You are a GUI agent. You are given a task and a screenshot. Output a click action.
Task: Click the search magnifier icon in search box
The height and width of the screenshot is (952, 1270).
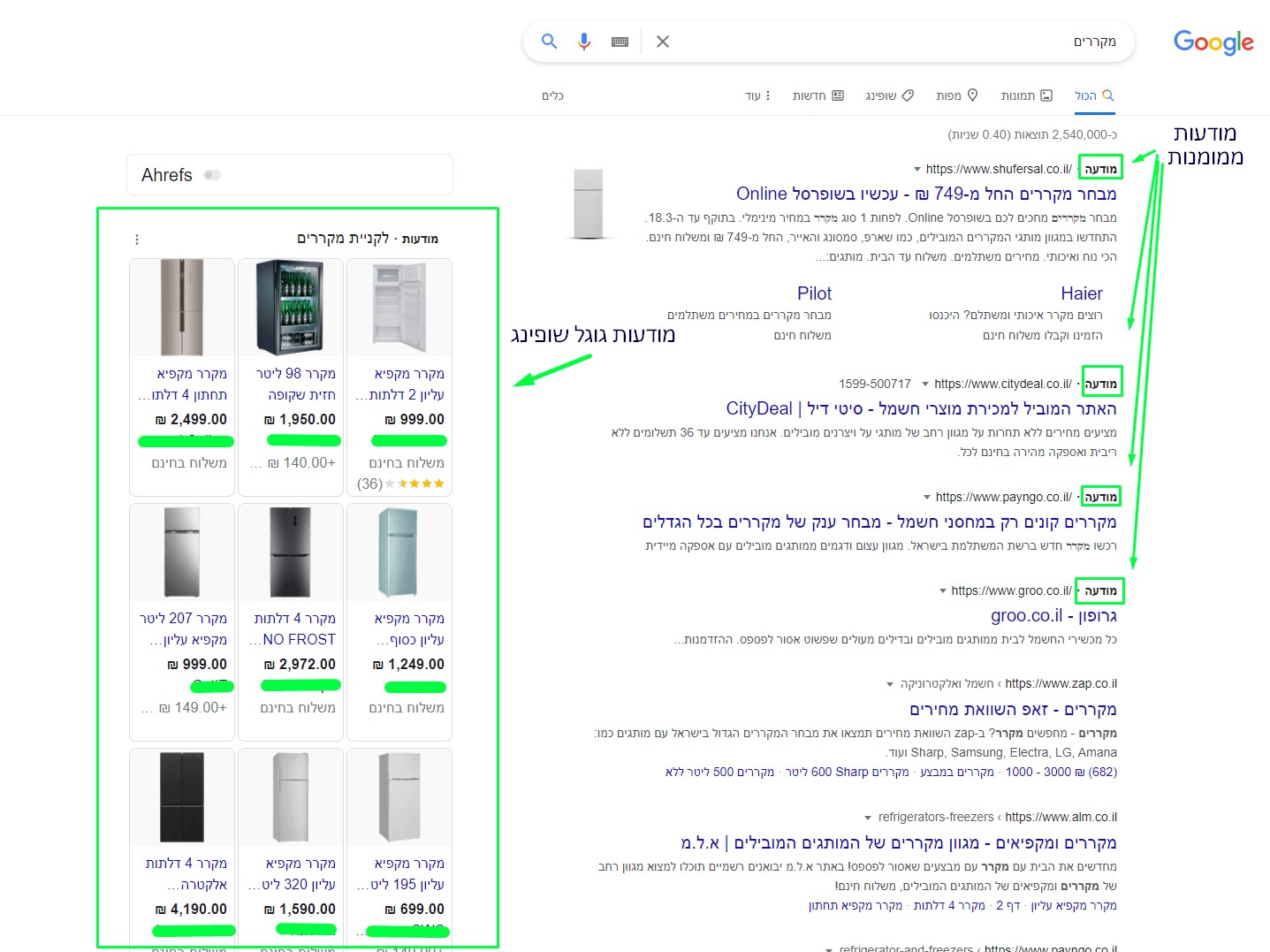[x=549, y=42]
